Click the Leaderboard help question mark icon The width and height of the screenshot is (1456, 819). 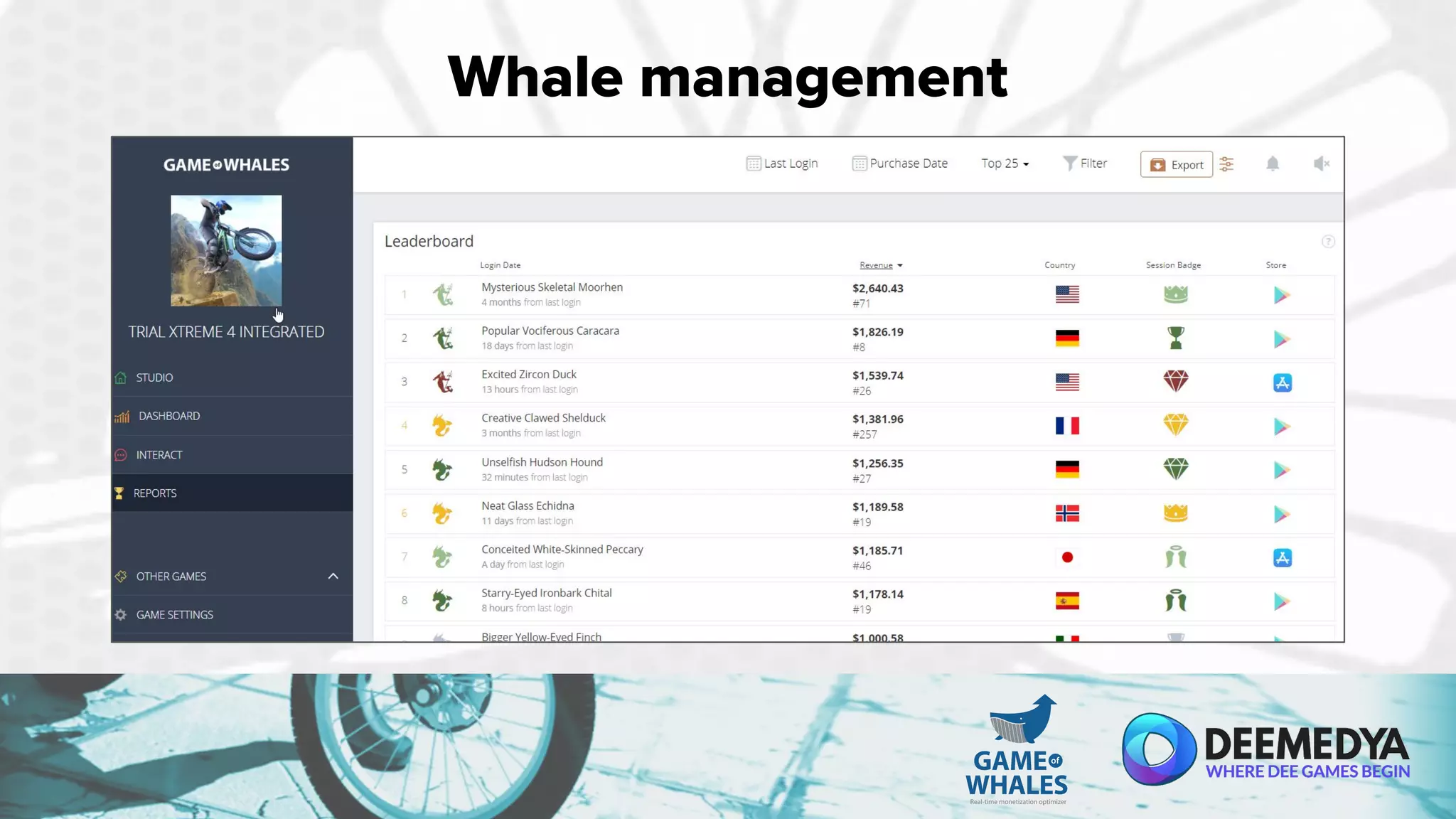click(x=1327, y=242)
